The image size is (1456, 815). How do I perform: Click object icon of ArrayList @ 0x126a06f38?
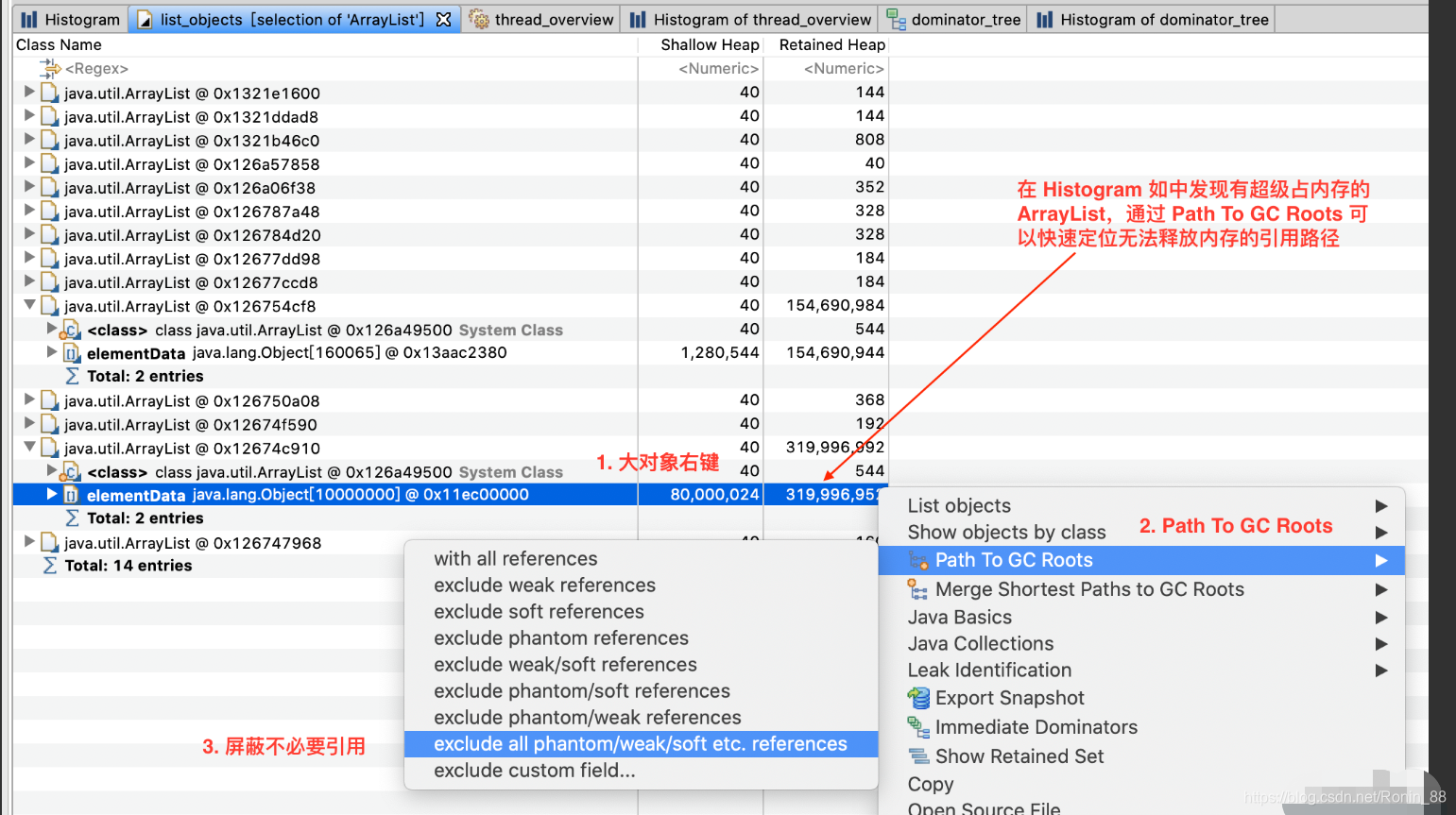click(x=49, y=187)
